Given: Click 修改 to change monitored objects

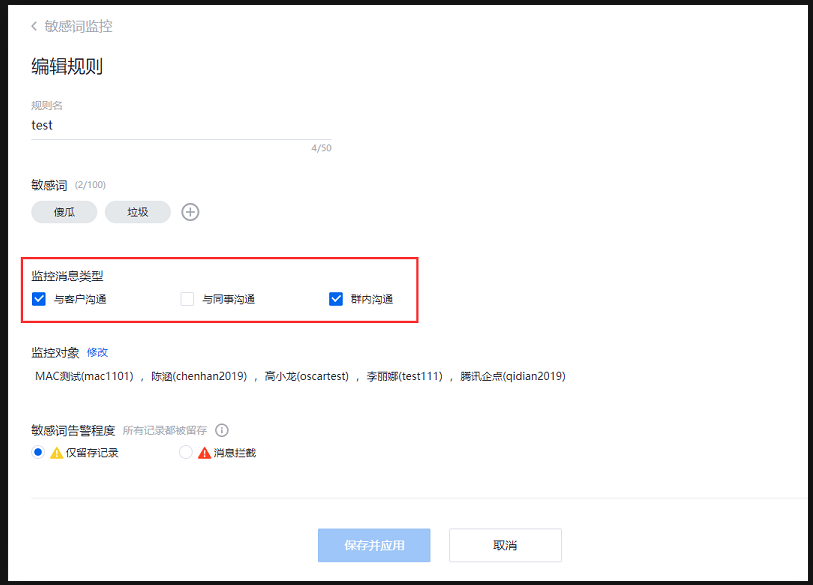Looking at the screenshot, I should pyautogui.click(x=97, y=353).
